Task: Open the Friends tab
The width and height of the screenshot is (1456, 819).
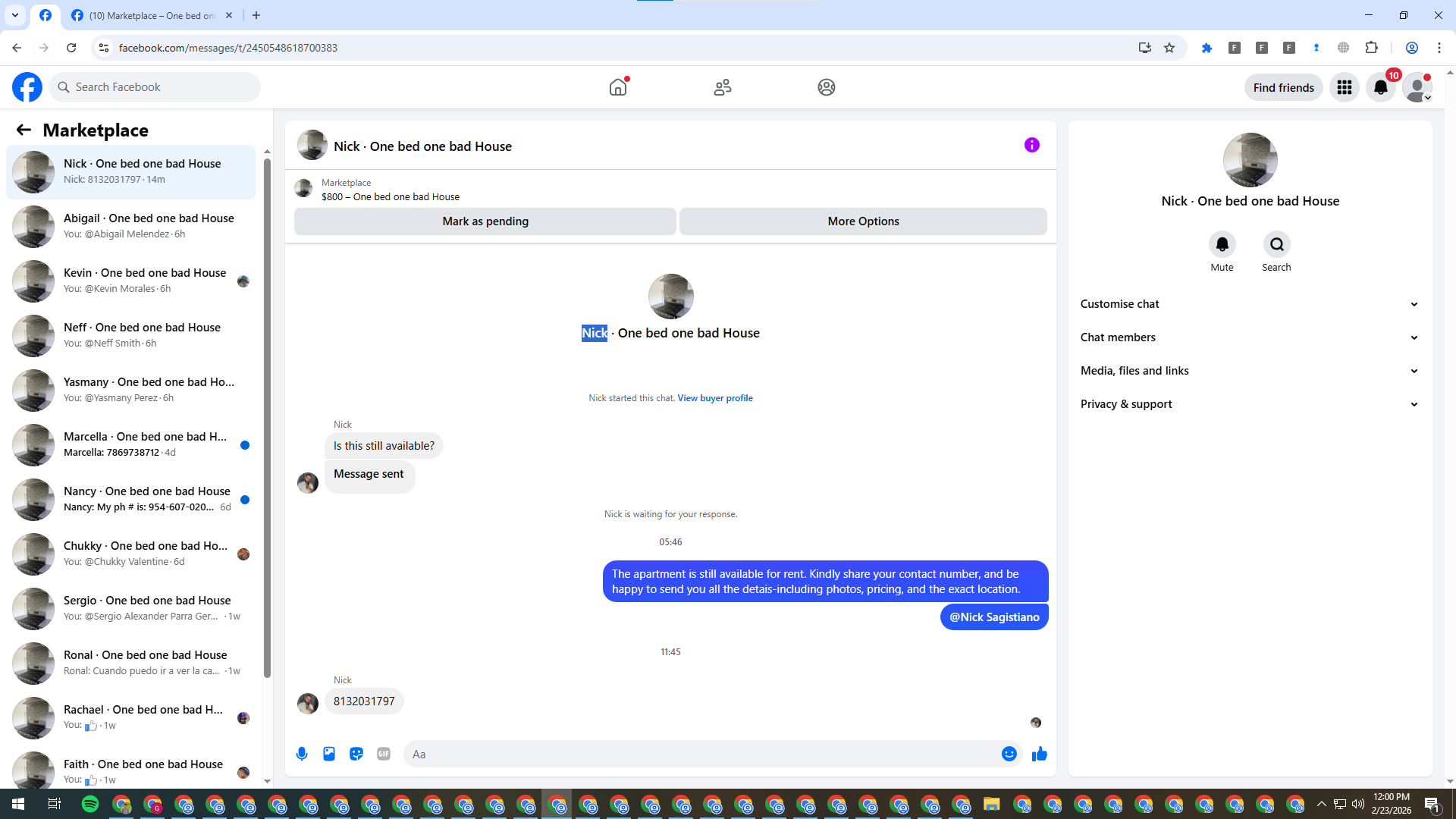Action: pos(722,87)
